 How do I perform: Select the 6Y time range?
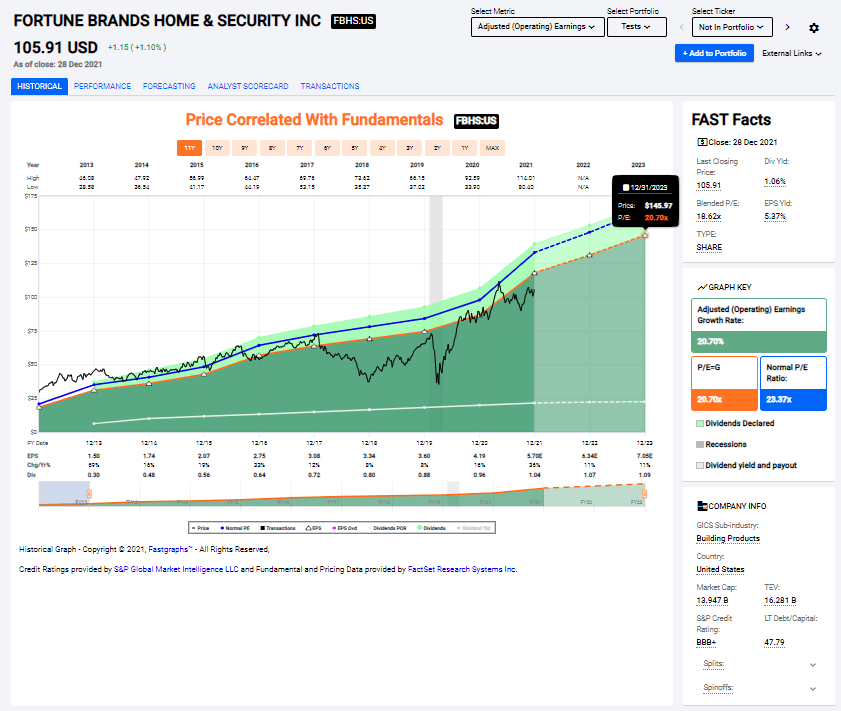(x=327, y=148)
